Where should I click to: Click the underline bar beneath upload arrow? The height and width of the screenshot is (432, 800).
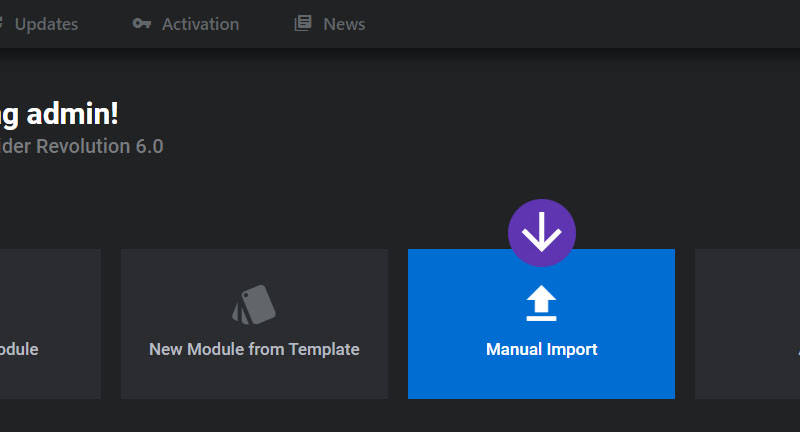point(541,318)
